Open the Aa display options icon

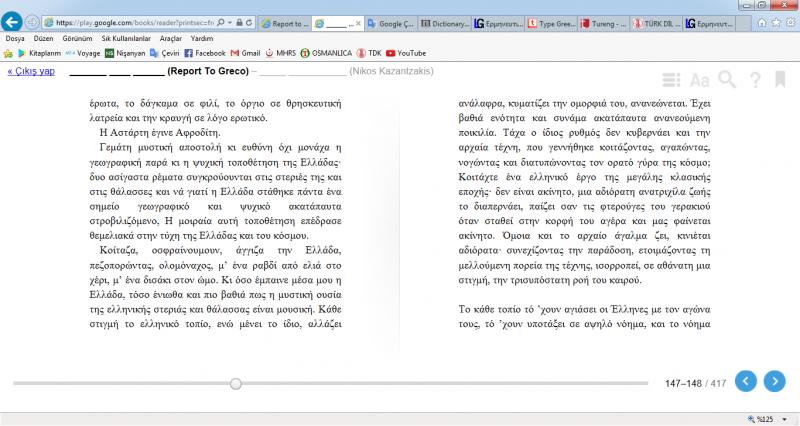tap(699, 80)
